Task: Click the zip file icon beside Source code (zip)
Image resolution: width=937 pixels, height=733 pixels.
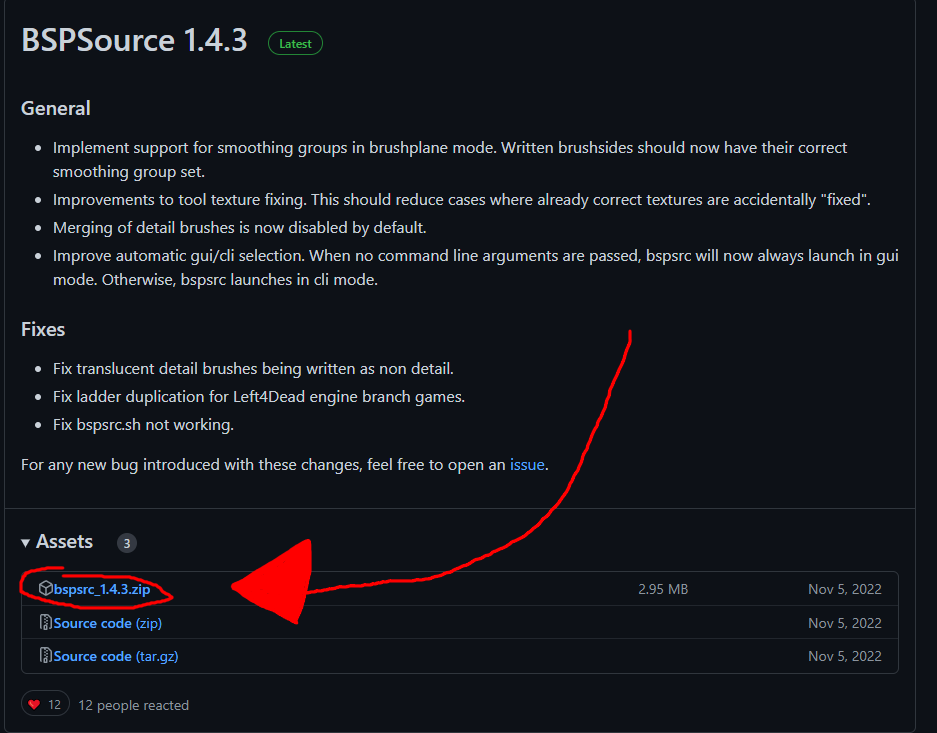Action: (x=45, y=622)
